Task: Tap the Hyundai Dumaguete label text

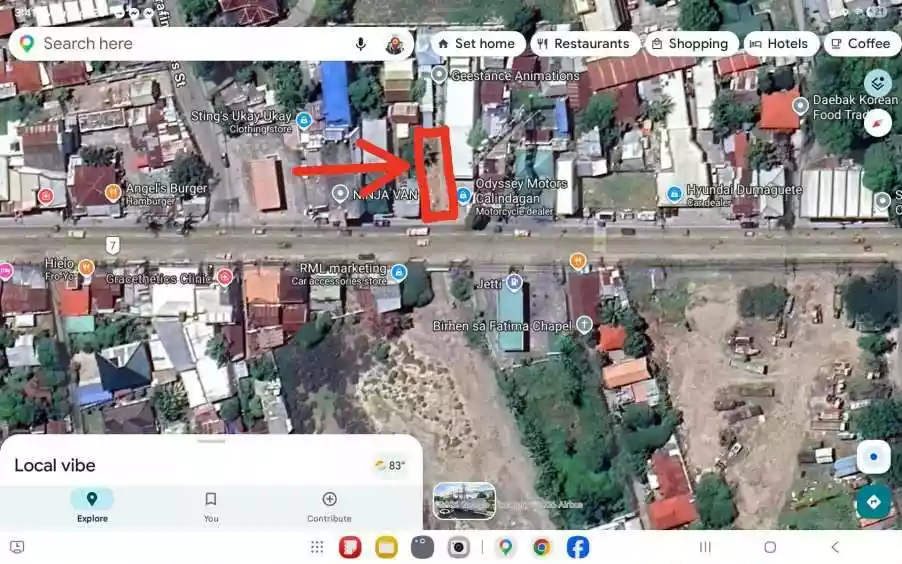Action: pyautogui.click(x=744, y=190)
